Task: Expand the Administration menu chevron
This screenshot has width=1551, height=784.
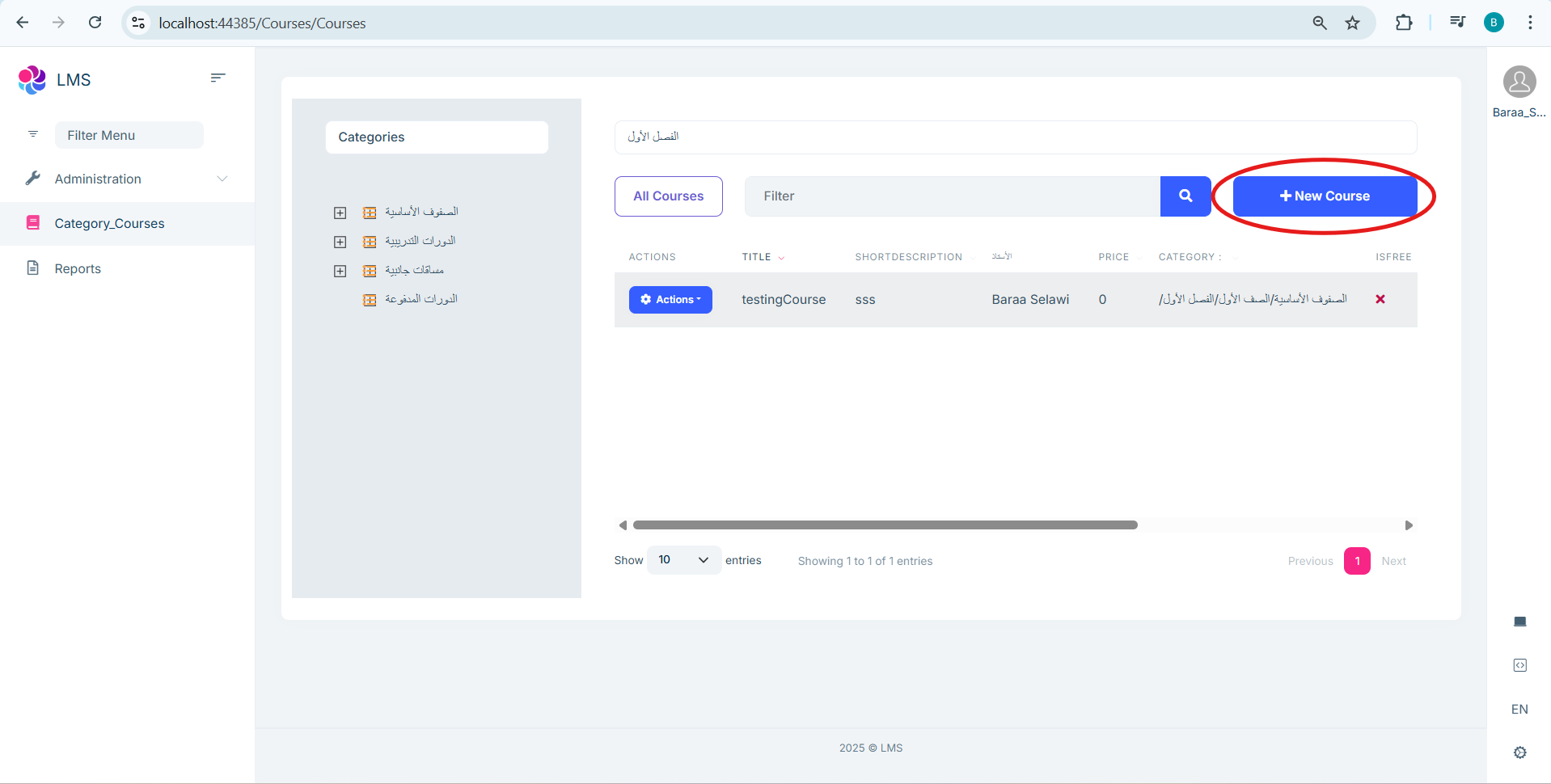Action: click(x=222, y=179)
